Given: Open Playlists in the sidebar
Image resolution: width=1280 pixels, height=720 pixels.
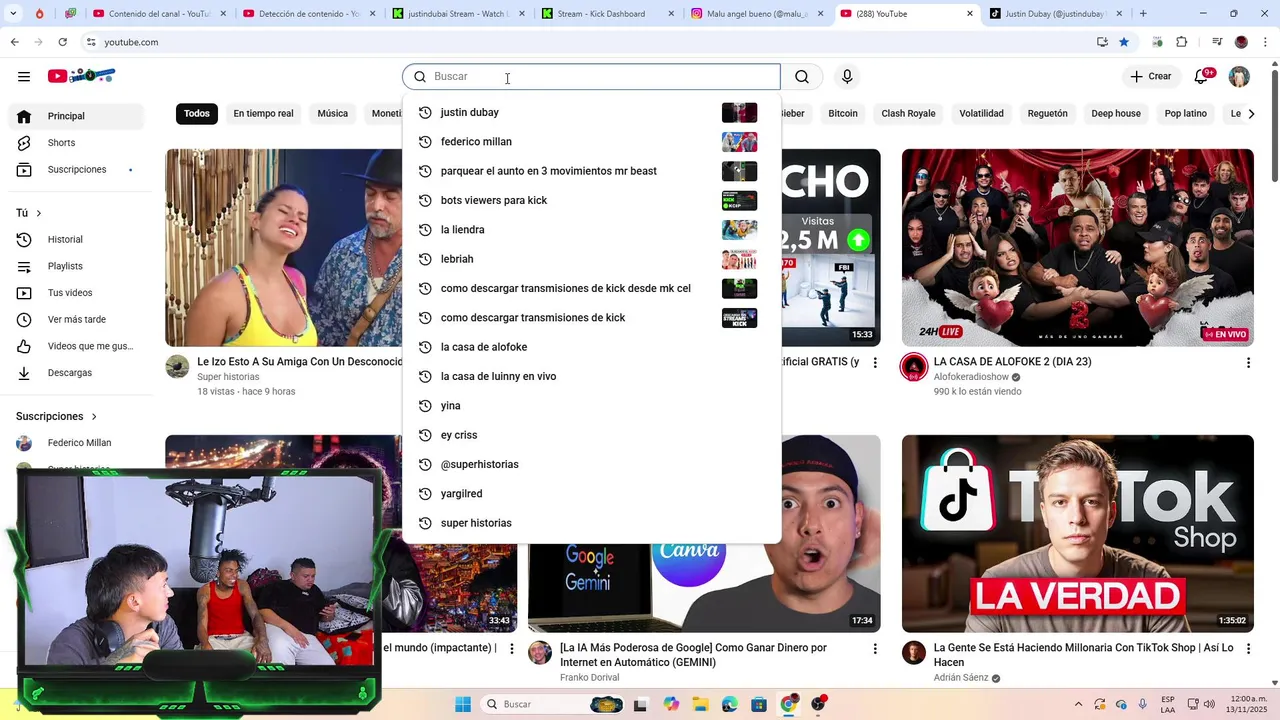Looking at the screenshot, I should point(76,266).
